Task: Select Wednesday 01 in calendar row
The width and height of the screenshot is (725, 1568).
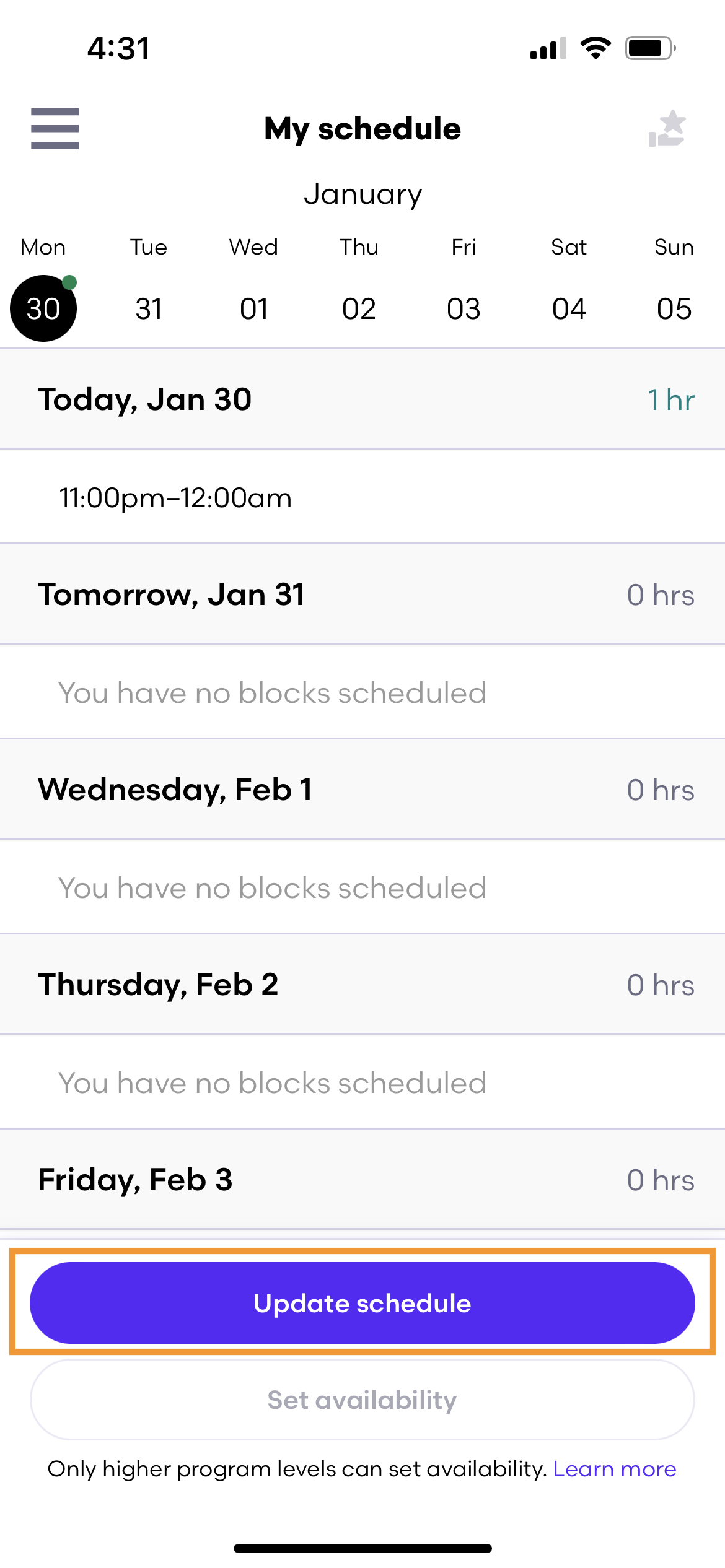Action: (254, 308)
